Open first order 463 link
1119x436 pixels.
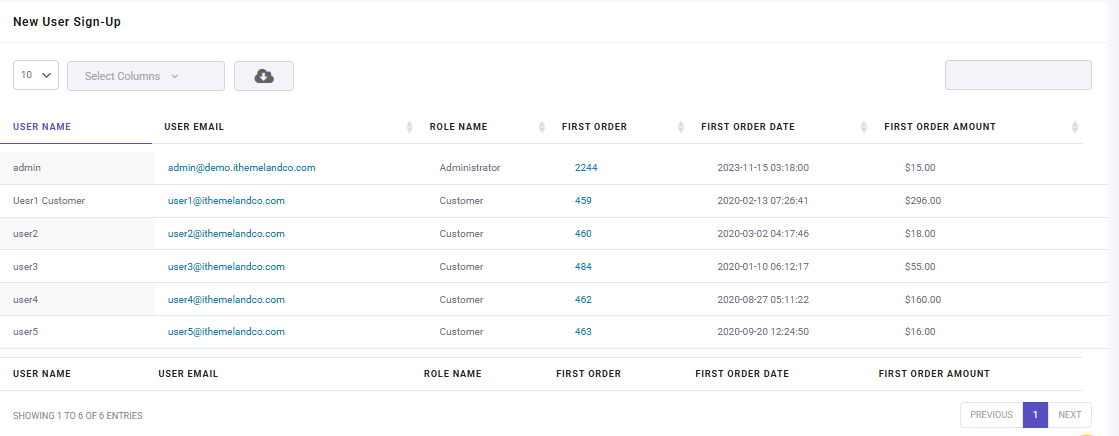click(x=583, y=332)
